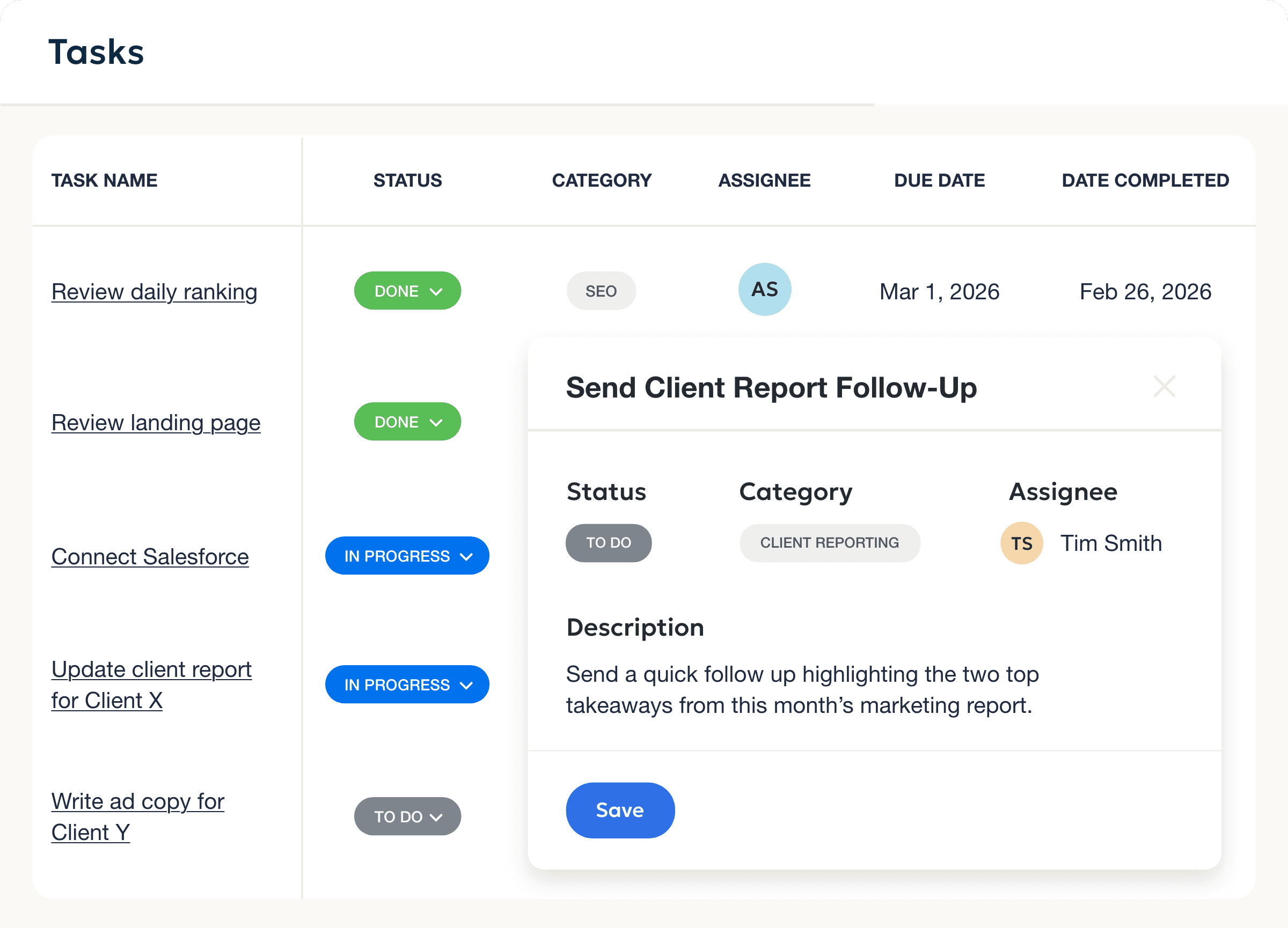Open Write ad copy for Client Y
1288x928 pixels.
tap(137, 816)
